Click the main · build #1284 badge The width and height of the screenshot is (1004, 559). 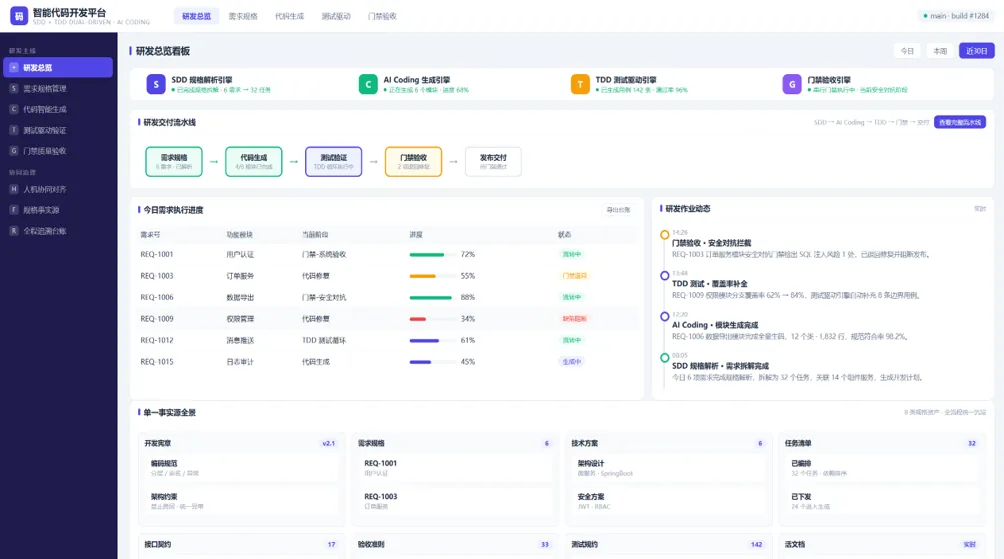coord(957,16)
